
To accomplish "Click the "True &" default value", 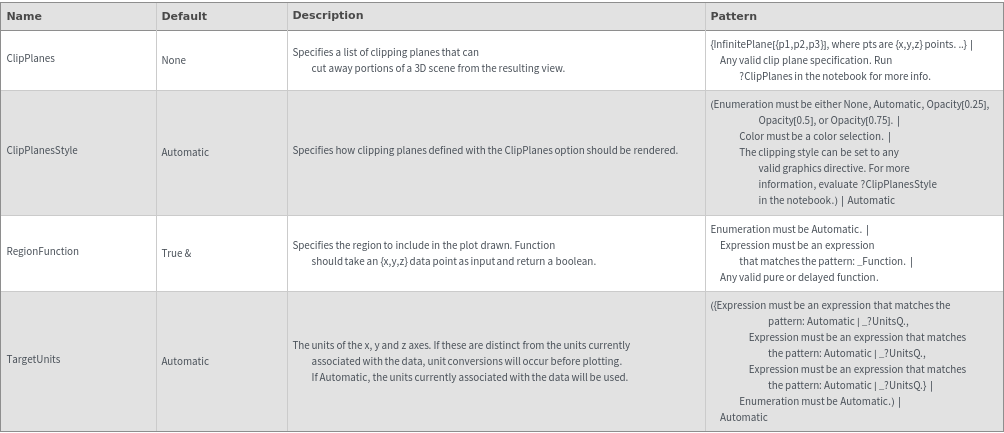I will tap(176, 253).
